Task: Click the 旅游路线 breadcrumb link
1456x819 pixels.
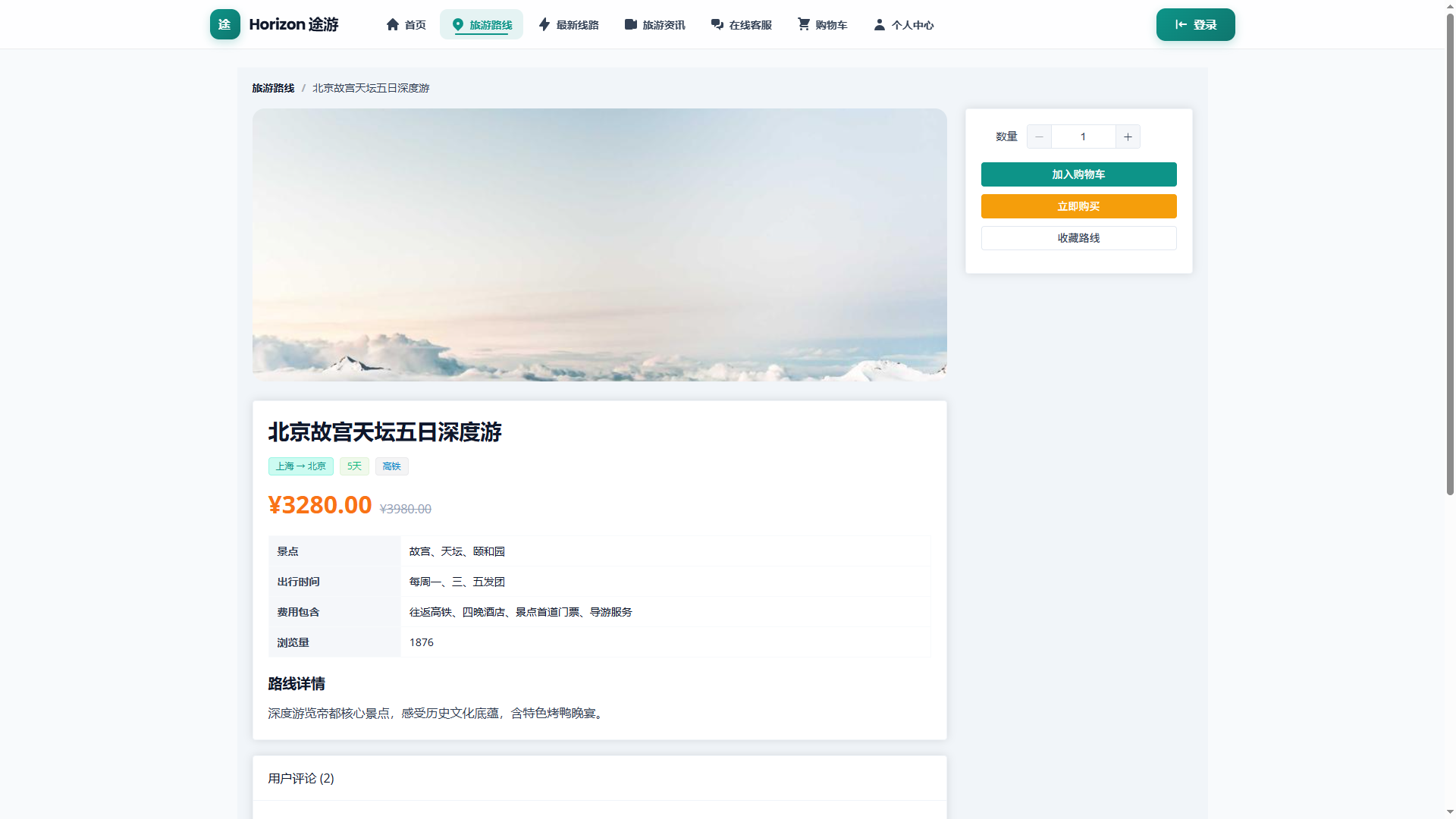Action: pos(273,88)
